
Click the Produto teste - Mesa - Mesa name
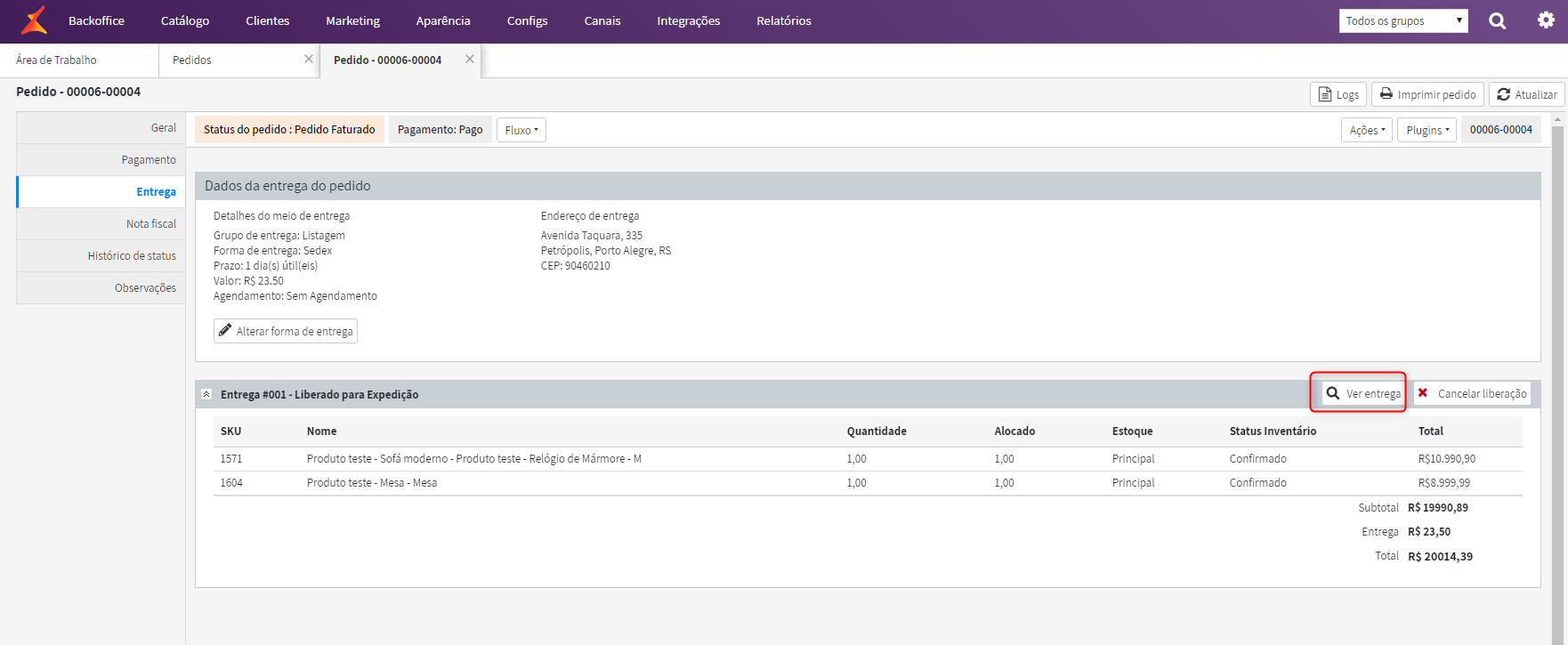[x=372, y=483]
